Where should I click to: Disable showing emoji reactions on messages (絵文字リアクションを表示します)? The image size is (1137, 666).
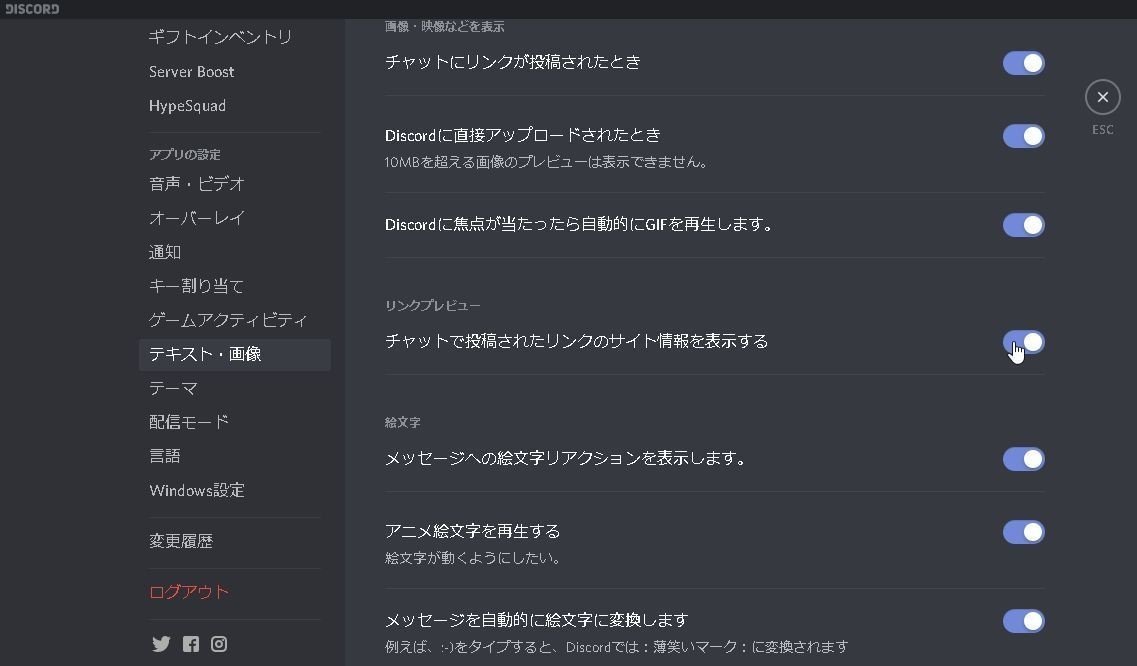point(1023,459)
